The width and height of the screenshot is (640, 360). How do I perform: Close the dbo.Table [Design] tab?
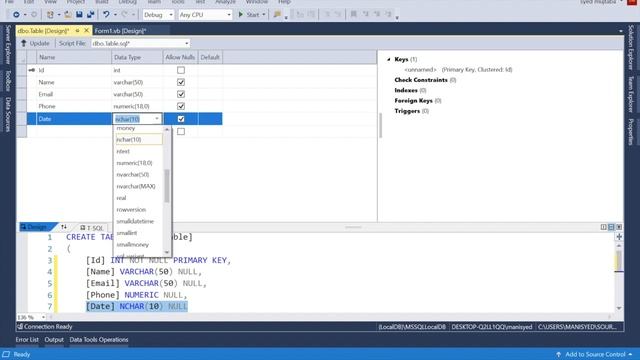[87, 31]
